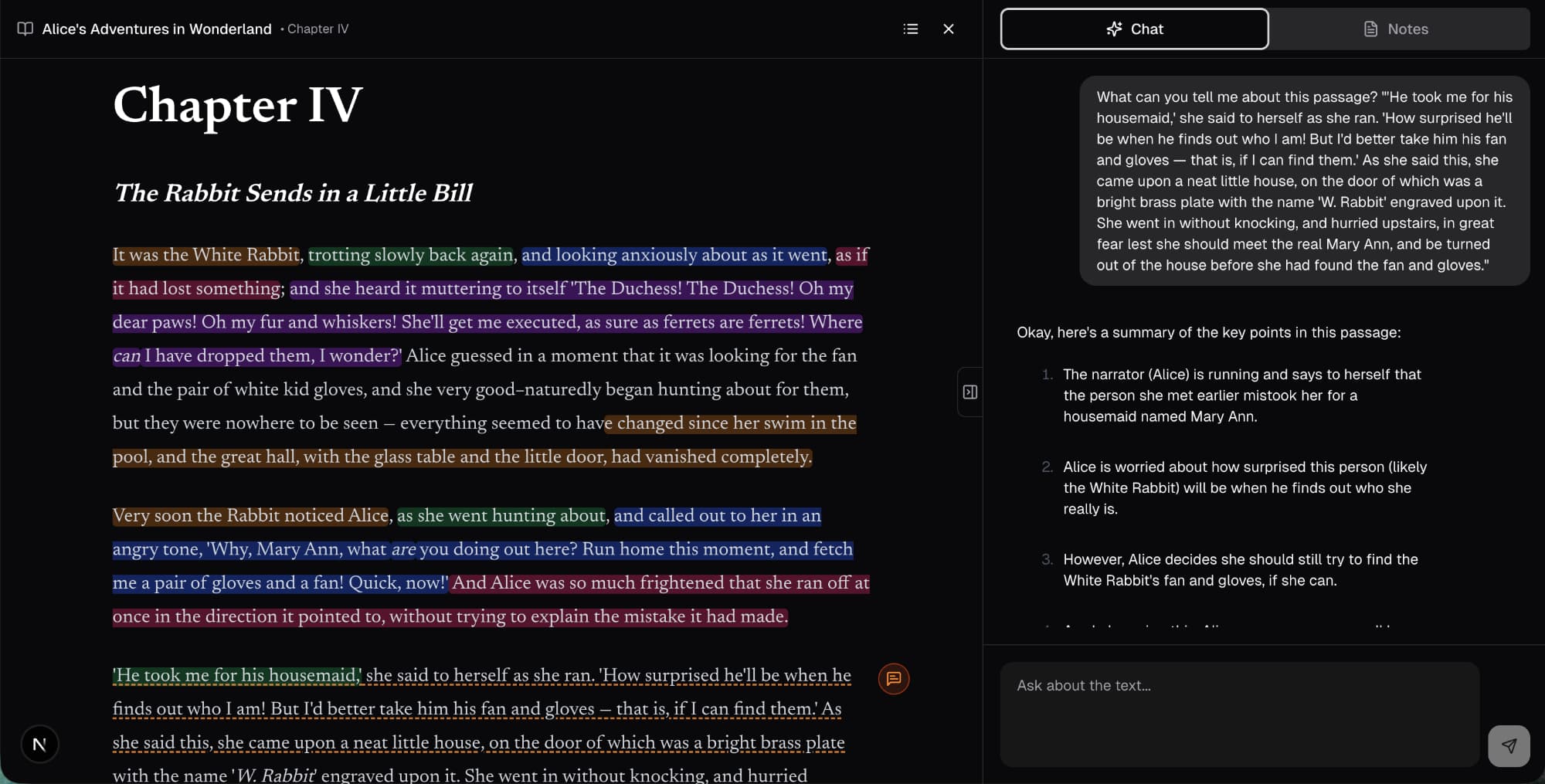Click the open book icon beside the title

pos(25,29)
